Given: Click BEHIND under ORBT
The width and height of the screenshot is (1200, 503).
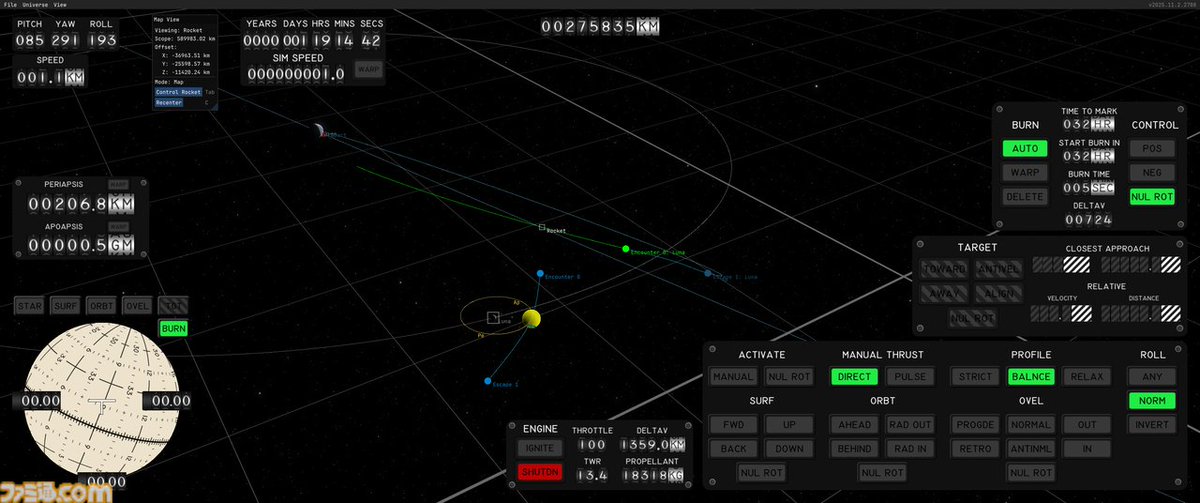Looking at the screenshot, I should [x=854, y=448].
